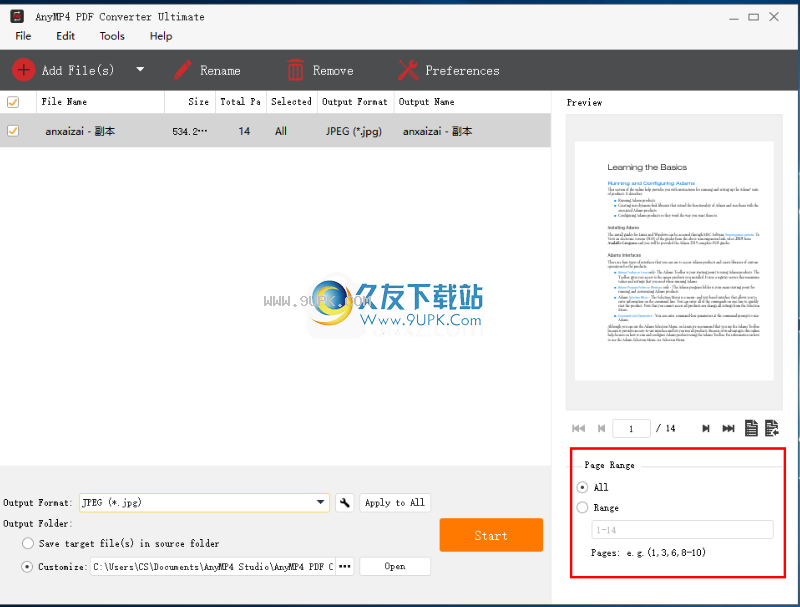
Task: Go to the previous preview page
Action: (602, 428)
